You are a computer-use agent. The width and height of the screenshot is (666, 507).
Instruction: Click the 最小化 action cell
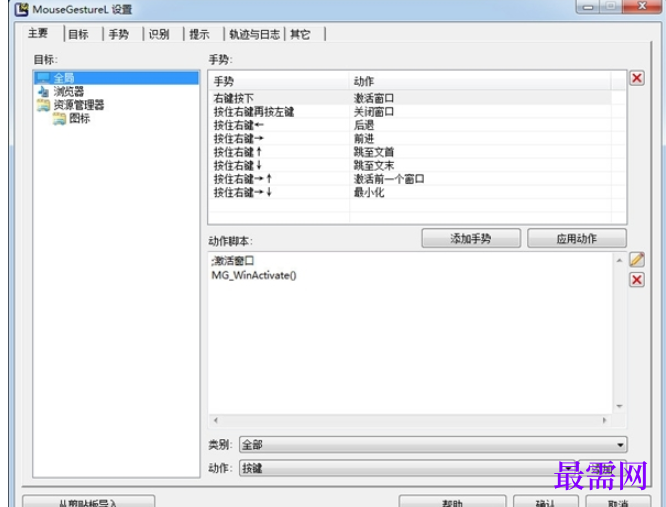tap(369, 192)
